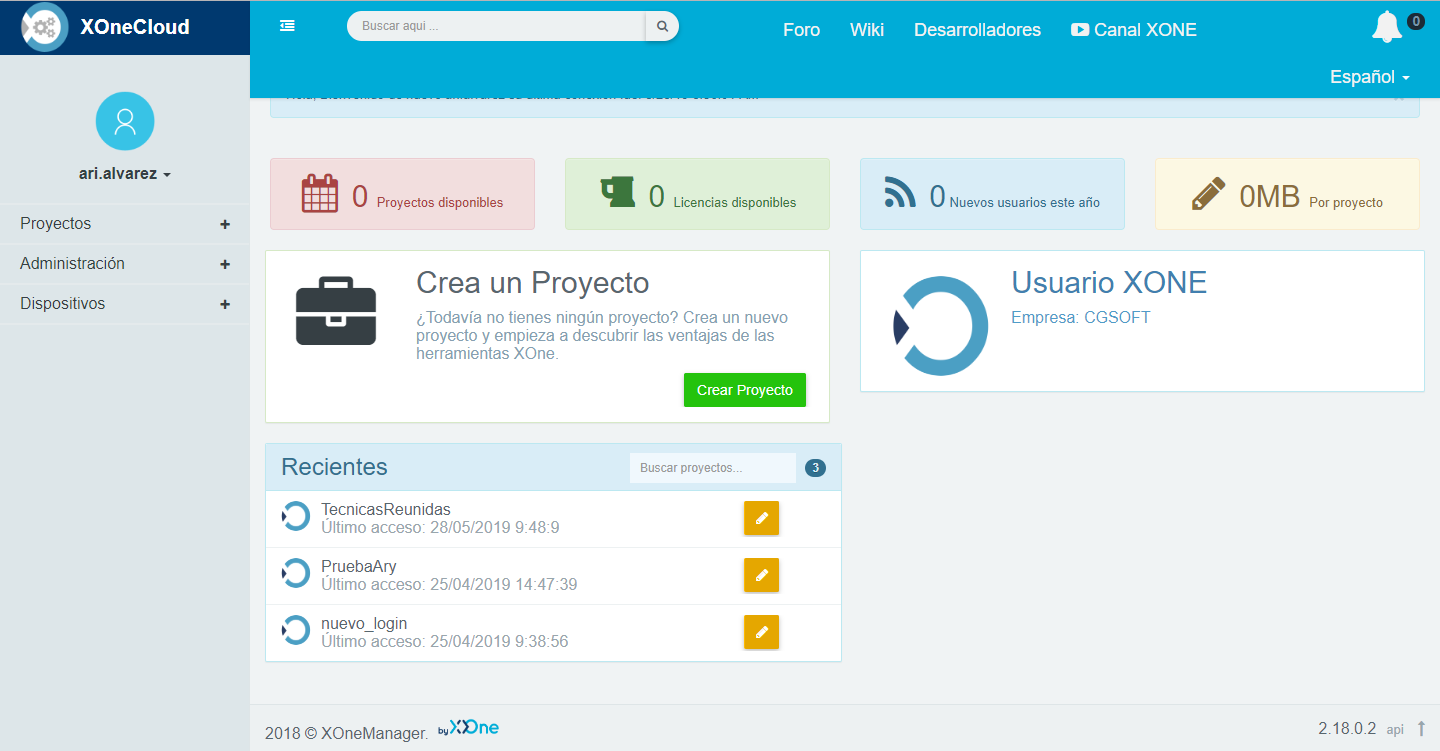1440x751 pixels.
Task: Expand the Proyectos sidebar section plus
Action: coord(225,225)
